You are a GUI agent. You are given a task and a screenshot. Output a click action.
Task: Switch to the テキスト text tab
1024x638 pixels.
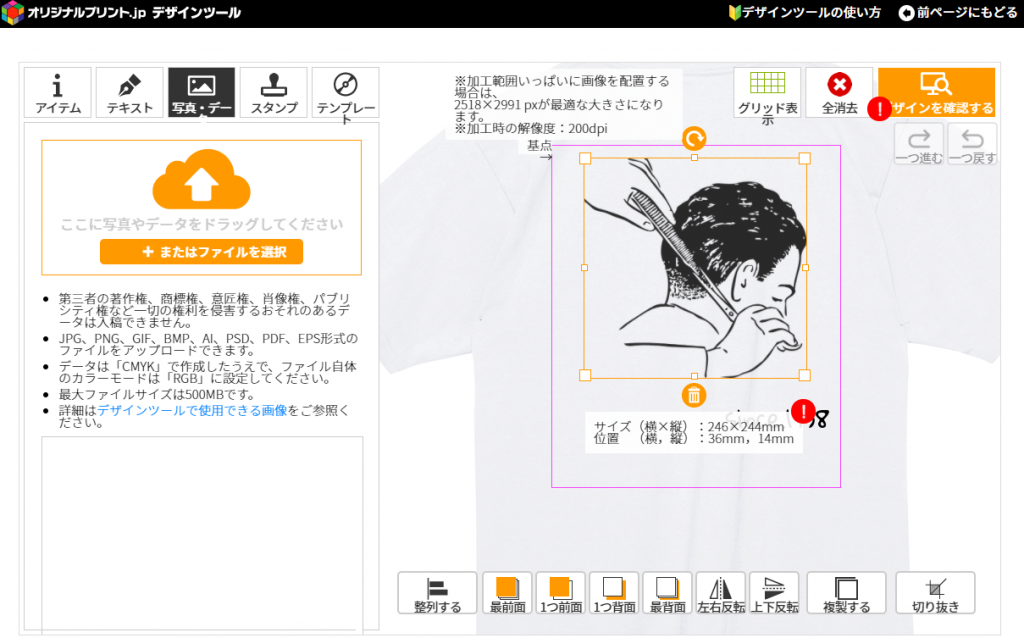tap(129, 92)
